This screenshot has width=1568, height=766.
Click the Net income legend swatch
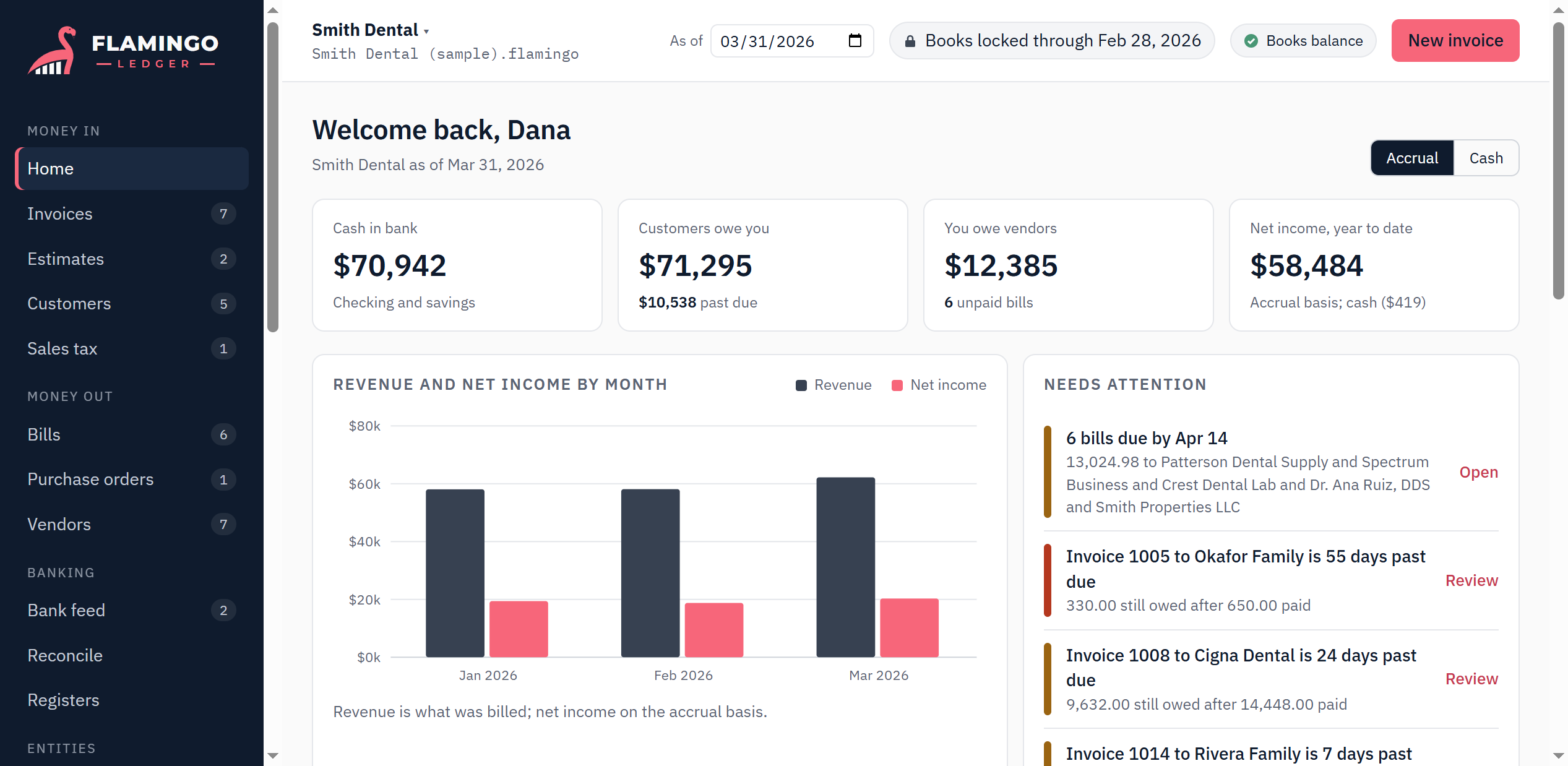(897, 385)
